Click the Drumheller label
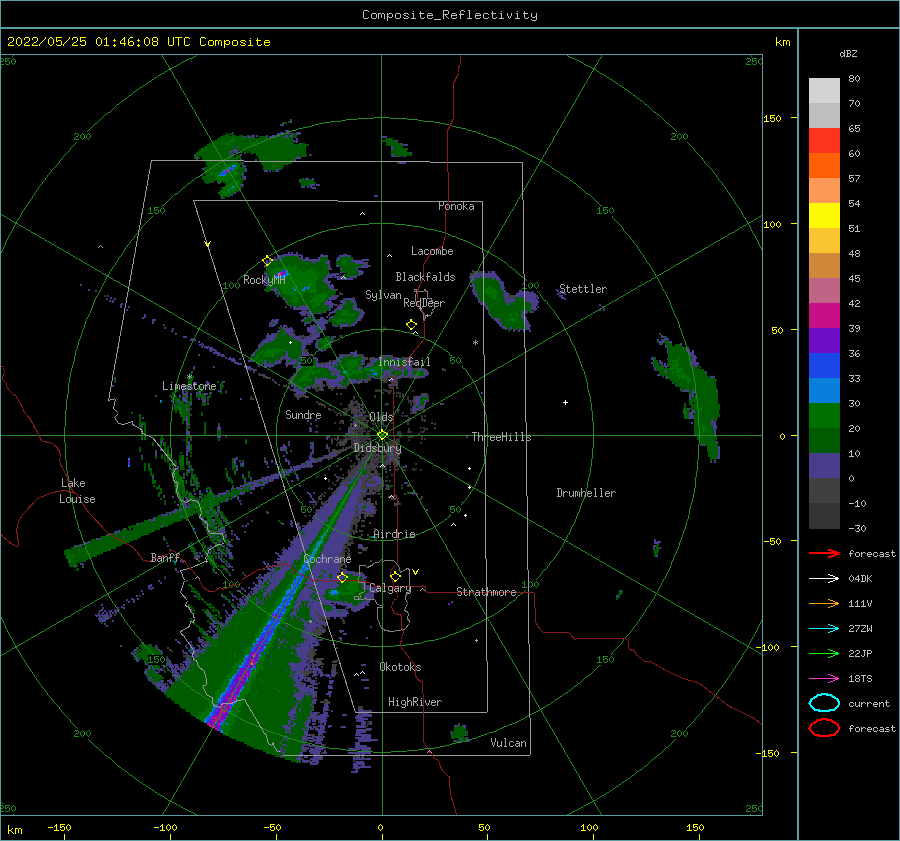 pos(586,493)
